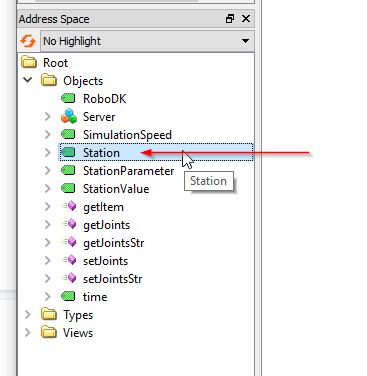The image size is (367, 376).
Task: Collapse the Objects folder
Action: click(28, 80)
